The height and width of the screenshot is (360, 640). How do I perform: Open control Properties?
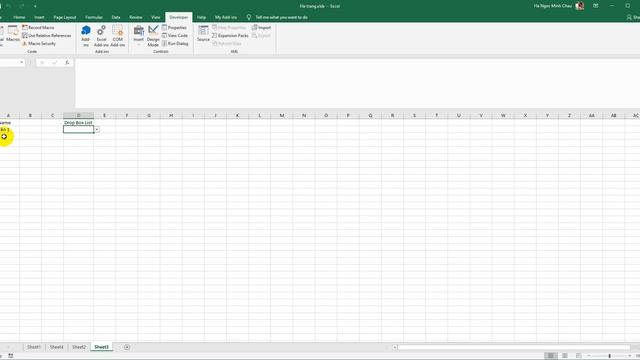(x=174, y=27)
